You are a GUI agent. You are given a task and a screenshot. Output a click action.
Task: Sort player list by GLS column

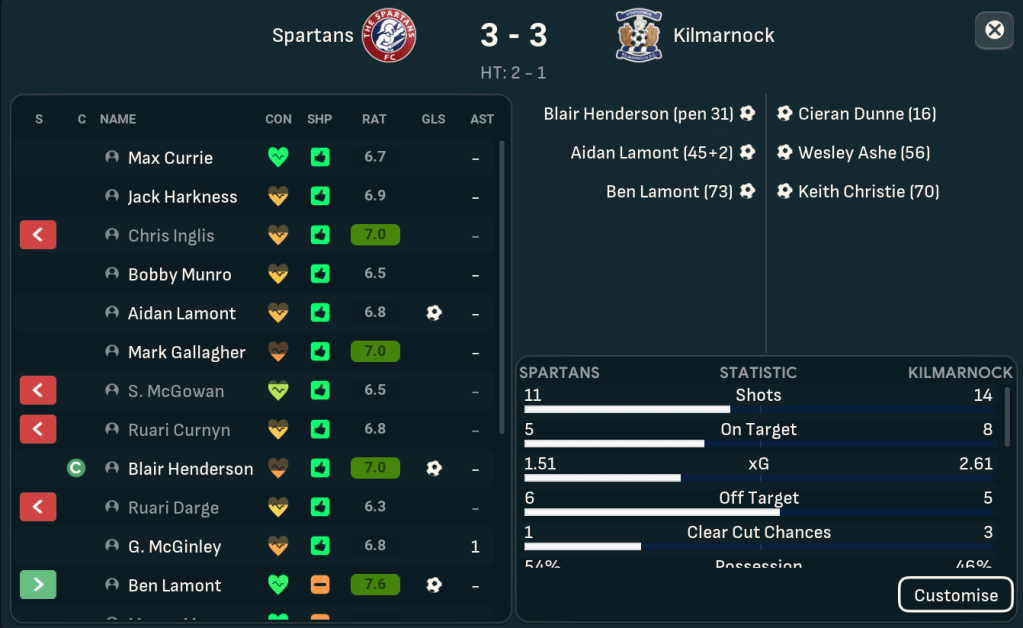[433, 119]
